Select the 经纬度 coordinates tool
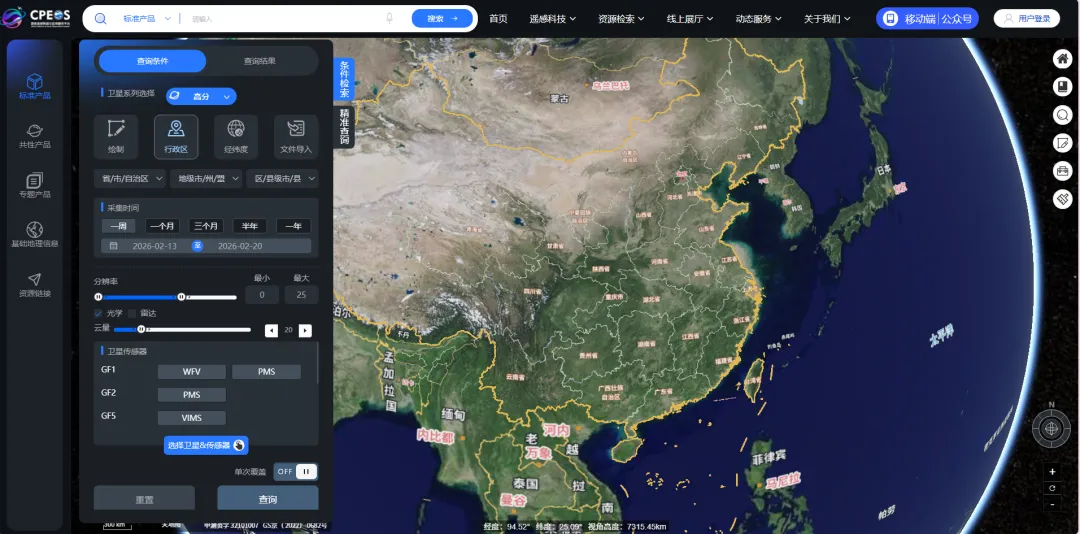 pos(236,137)
